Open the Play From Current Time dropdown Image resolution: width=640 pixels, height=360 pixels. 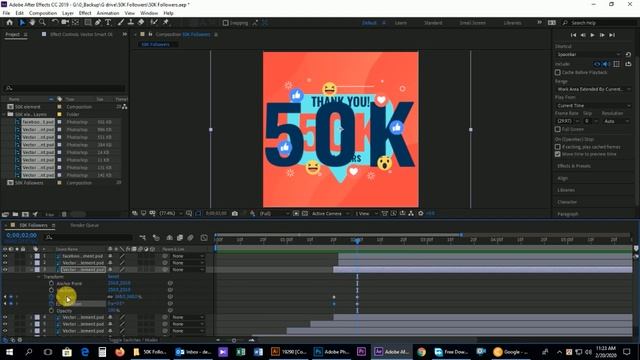tap(593, 106)
